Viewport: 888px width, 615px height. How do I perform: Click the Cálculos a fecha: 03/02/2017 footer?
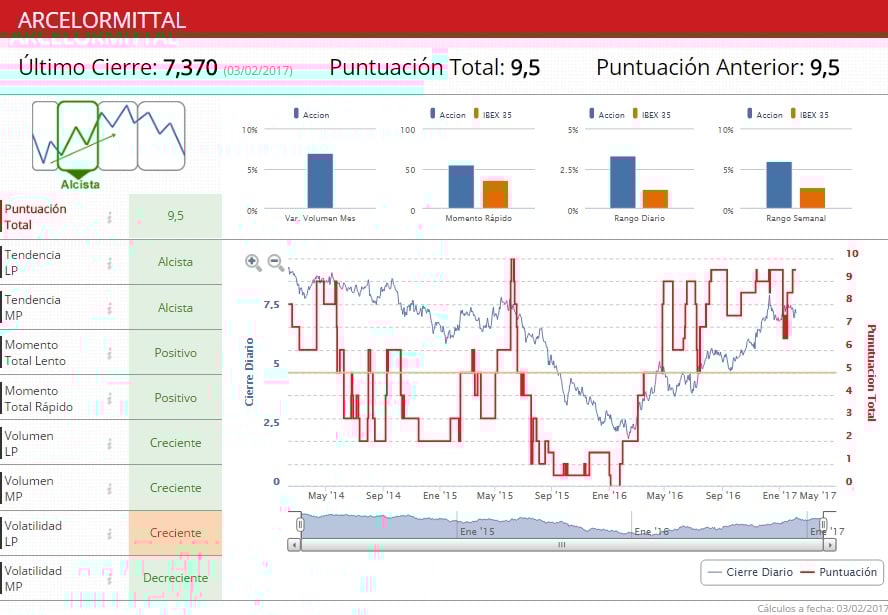click(x=822, y=609)
